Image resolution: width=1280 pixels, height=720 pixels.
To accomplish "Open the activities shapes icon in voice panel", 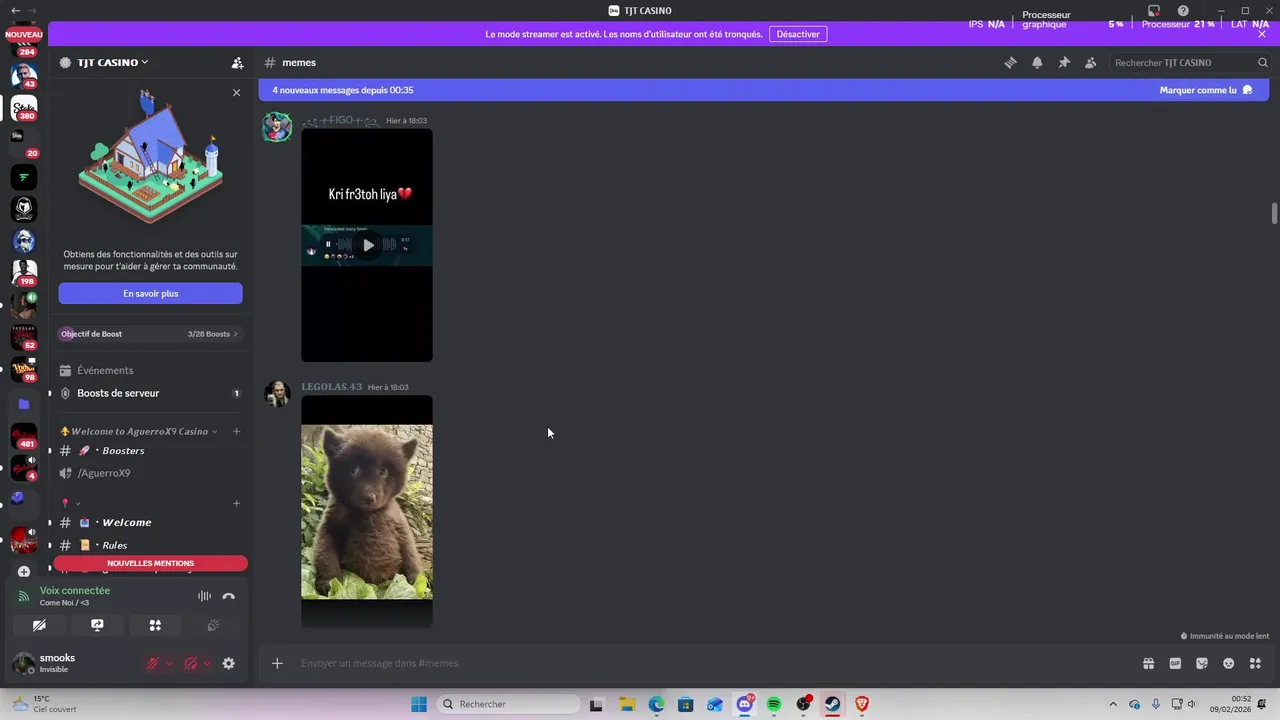I will [155, 625].
